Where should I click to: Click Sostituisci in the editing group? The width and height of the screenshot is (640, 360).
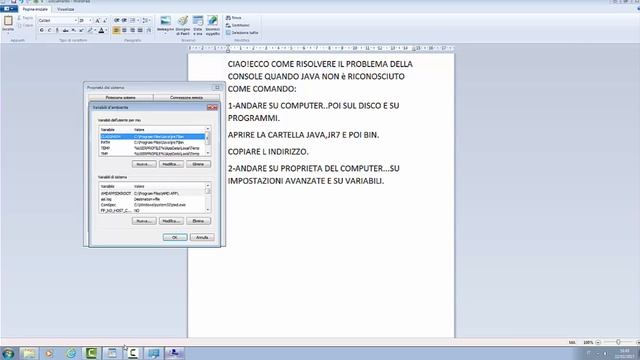(x=238, y=25)
